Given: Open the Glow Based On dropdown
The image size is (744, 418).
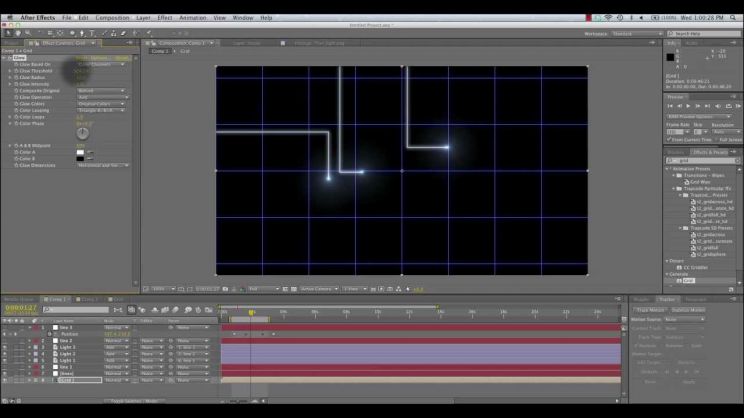Looking at the screenshot, I should (x=101, y=64).
